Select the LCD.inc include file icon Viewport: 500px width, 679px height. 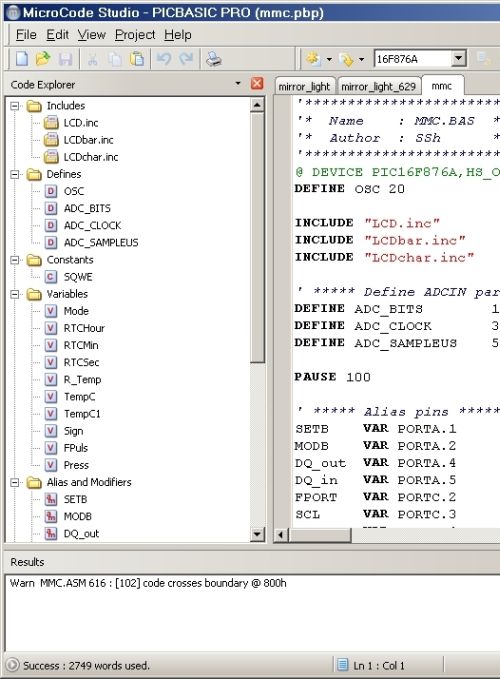(x=51, y=123)
